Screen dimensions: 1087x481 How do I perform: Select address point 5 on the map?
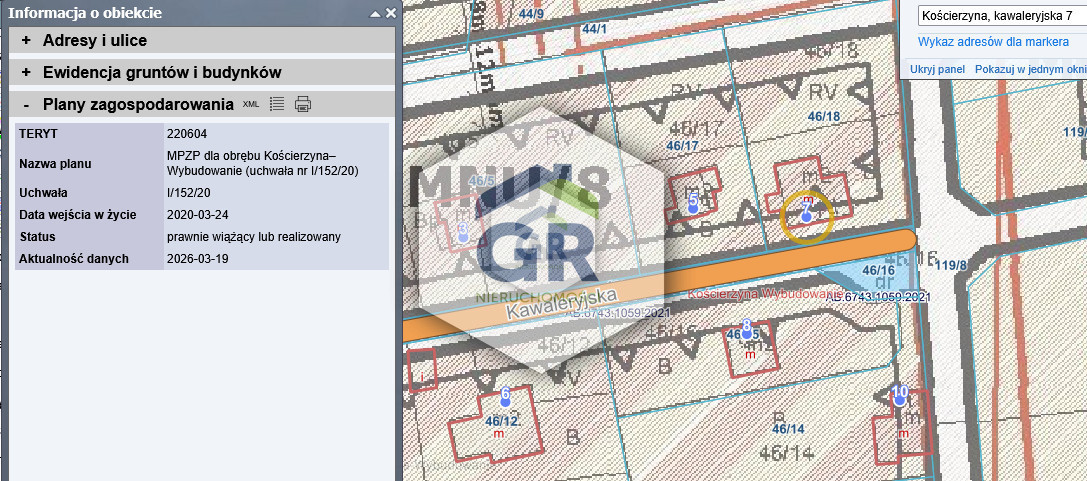pos(693,208)
